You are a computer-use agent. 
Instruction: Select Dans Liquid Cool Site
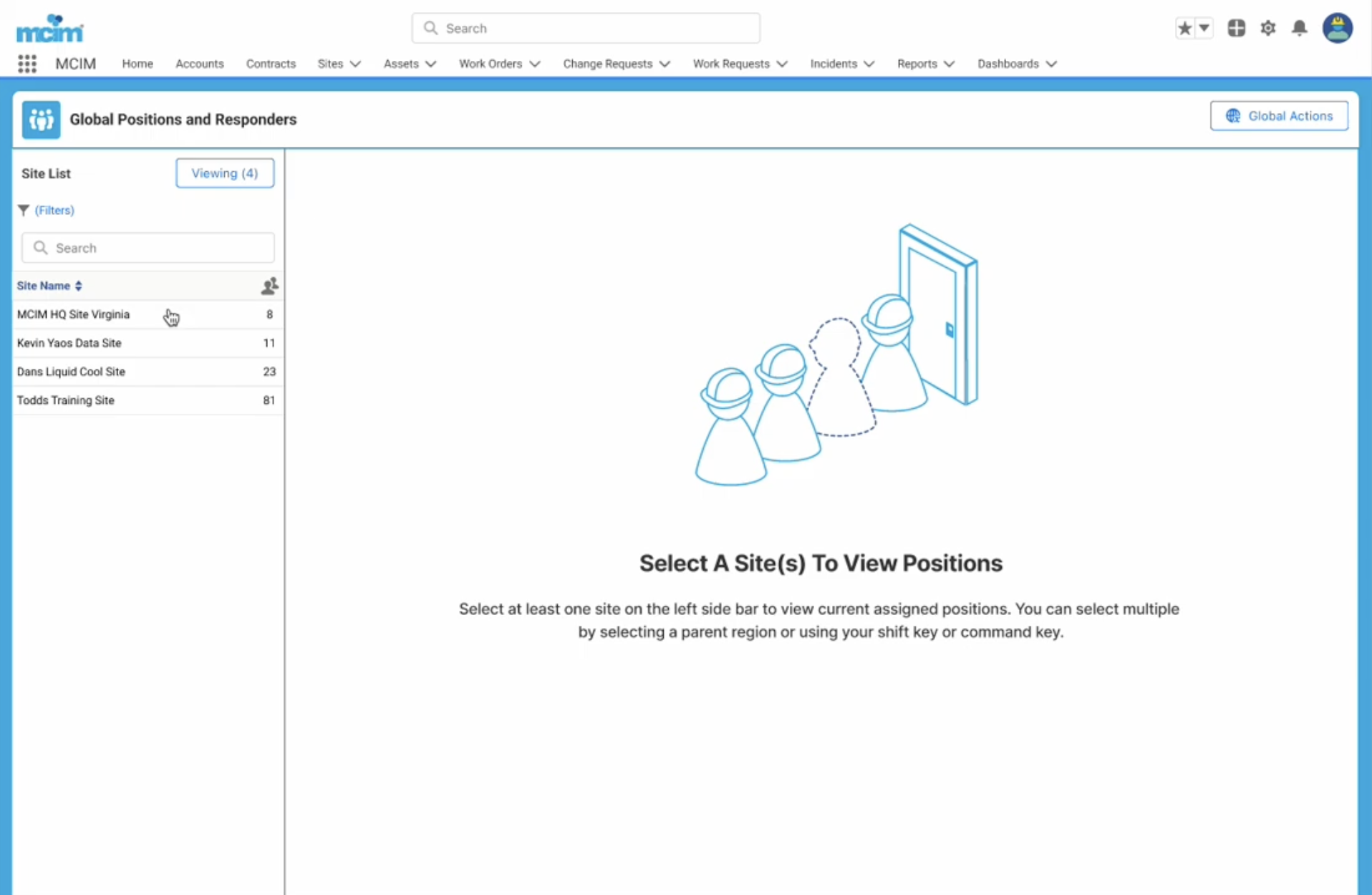[148, 372]
